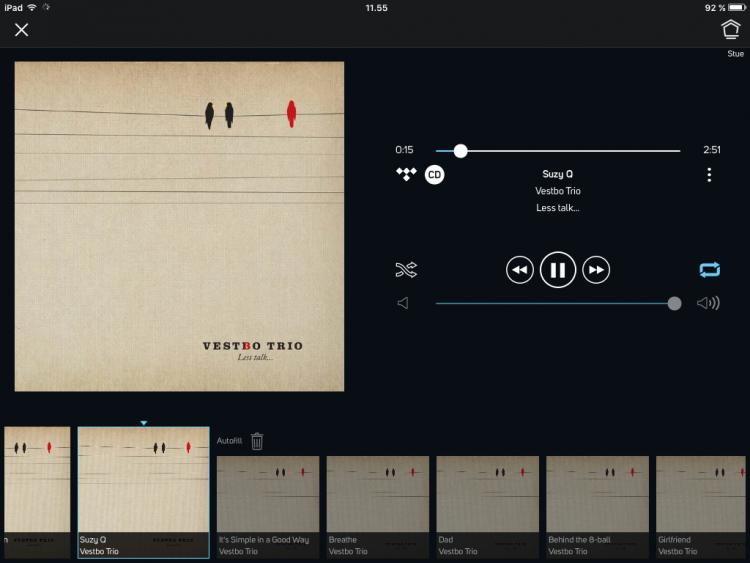Select Suzy Q in the queue
Image resolution: width=750 pixels, height=563 pixels.
[x=143, y=492]
